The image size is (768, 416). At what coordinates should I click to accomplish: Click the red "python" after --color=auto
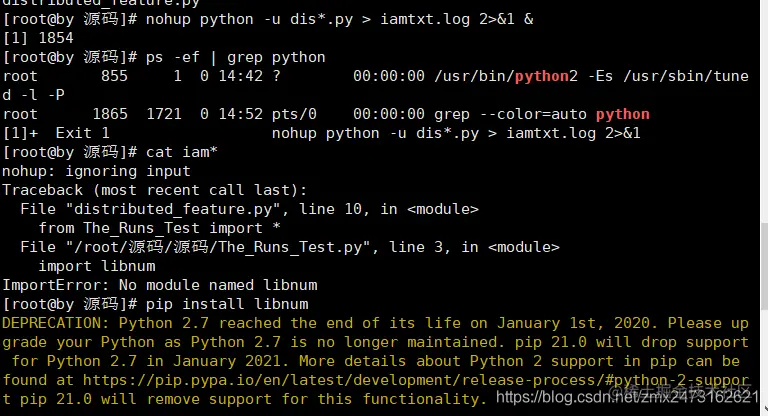pyautogui.click(x=623, y=115)
